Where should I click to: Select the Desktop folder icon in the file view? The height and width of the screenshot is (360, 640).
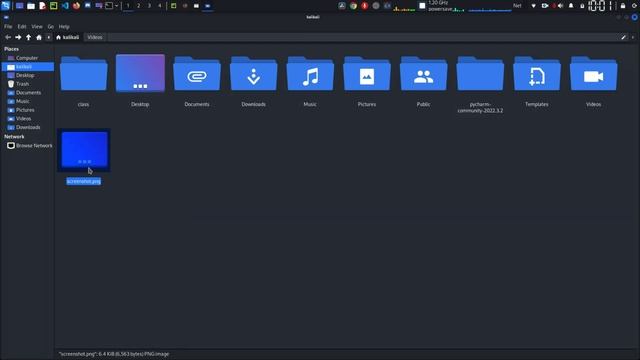(140, 73)
